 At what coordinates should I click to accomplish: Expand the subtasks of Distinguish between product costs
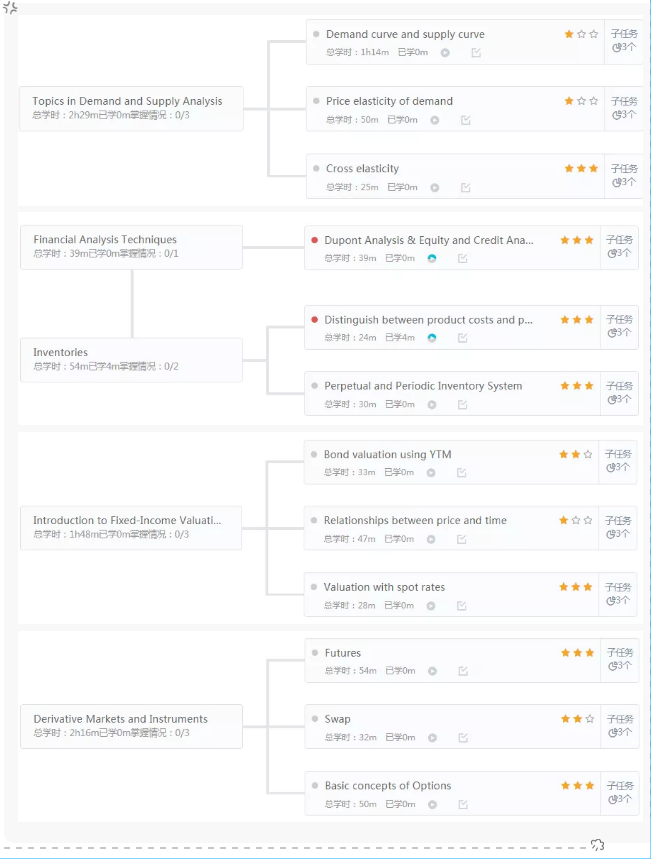point(620,327)
